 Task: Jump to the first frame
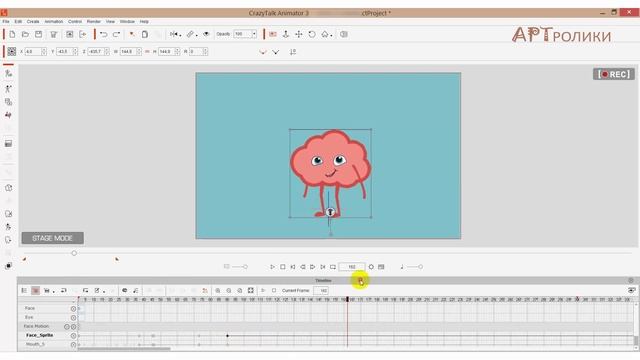pyautogui.click(x=293, y=267)
